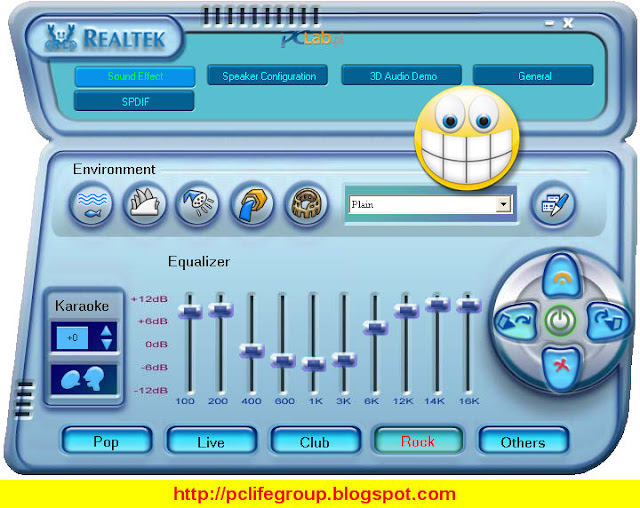Click the 12K equalizer slider handle
The height and width of the screenshot is (508, 640).
click(406, 311)
